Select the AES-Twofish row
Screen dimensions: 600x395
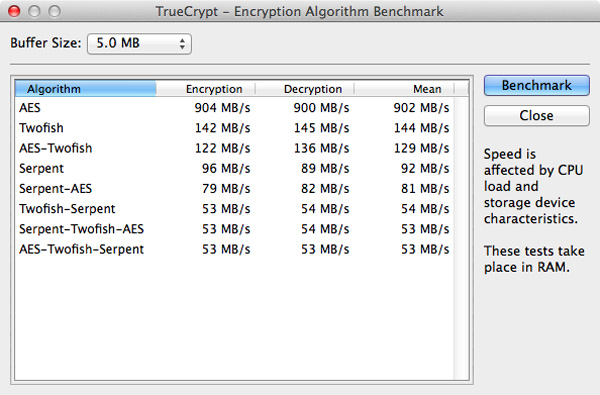tap(234, 148)
